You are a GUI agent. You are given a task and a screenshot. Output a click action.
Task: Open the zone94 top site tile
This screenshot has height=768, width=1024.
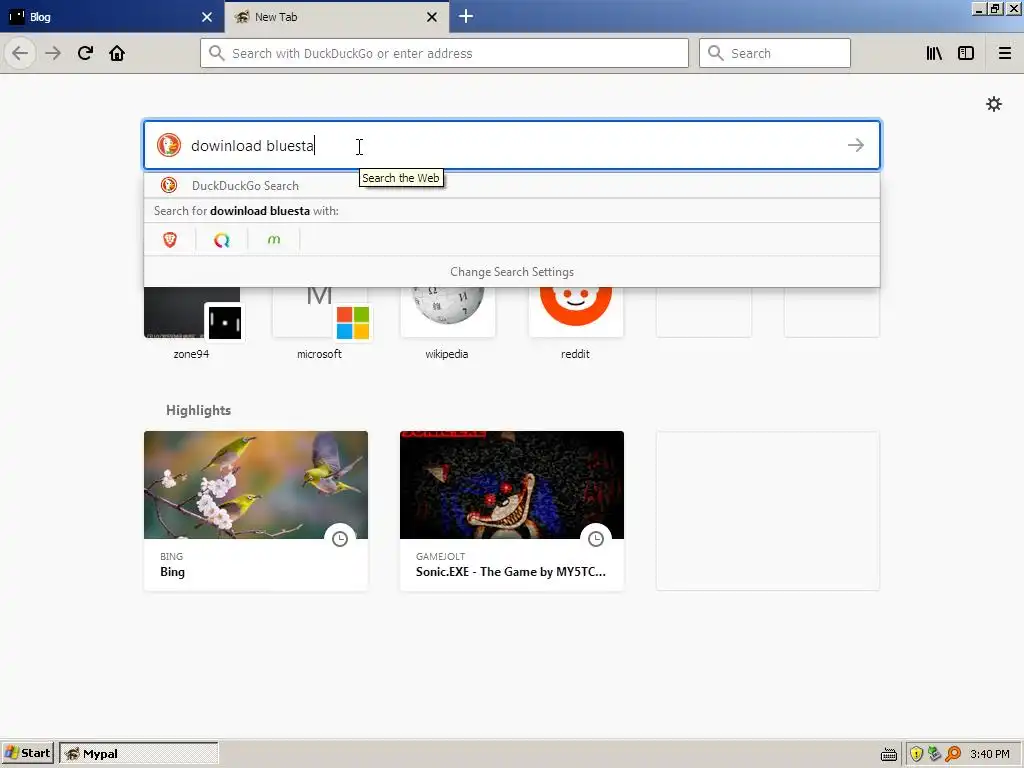pyautogui.click(x=191, y=323)
